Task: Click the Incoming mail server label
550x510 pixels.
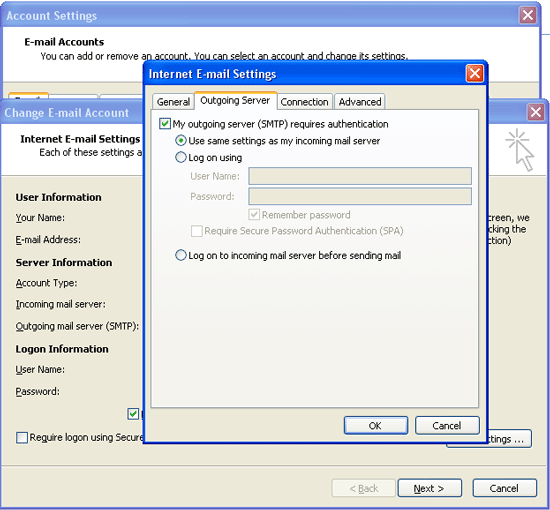Action: point(60,304)
